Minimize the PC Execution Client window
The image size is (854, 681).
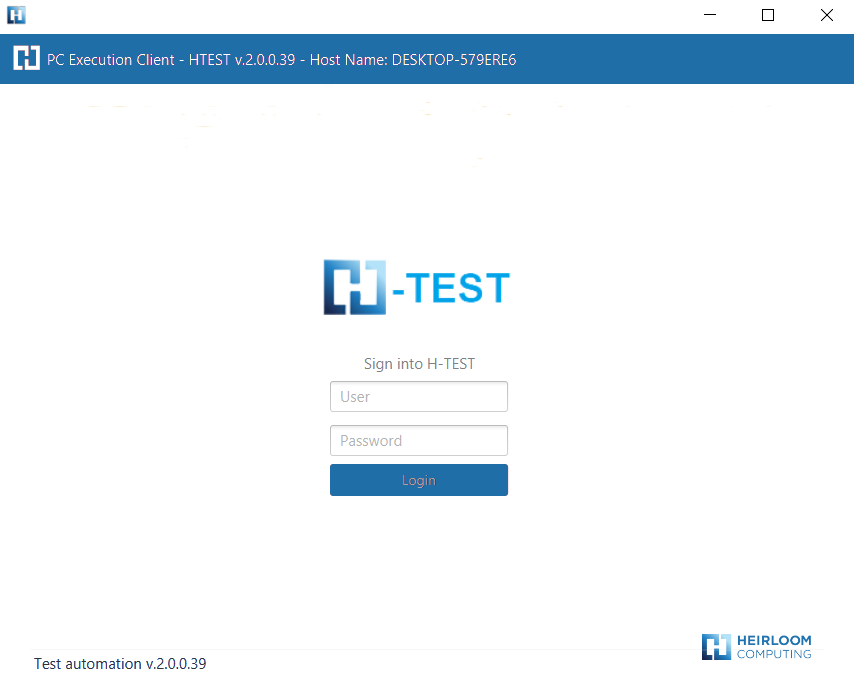click(x=710, y=15)
